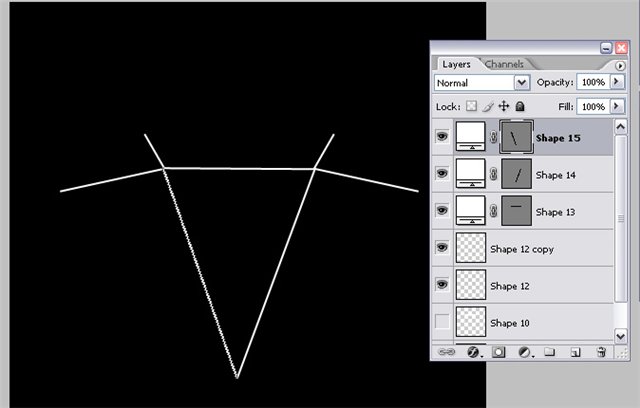
Task: Click the layers scrollbar down arrow
Action: [620, 336]
